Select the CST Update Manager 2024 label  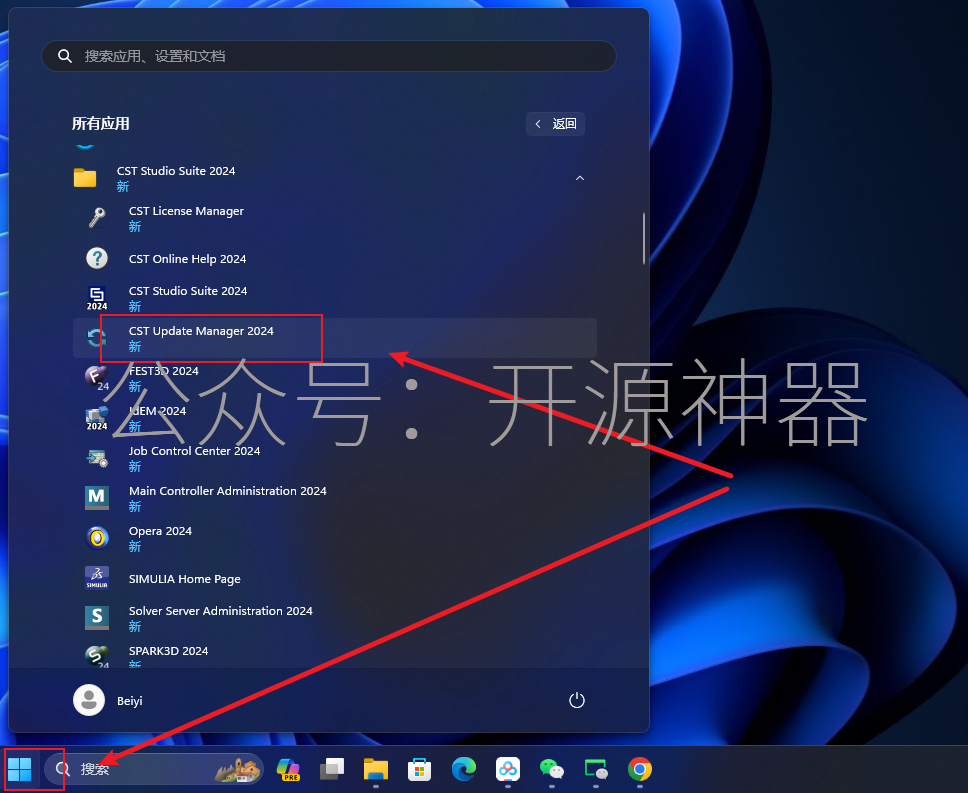click(201, 331)
